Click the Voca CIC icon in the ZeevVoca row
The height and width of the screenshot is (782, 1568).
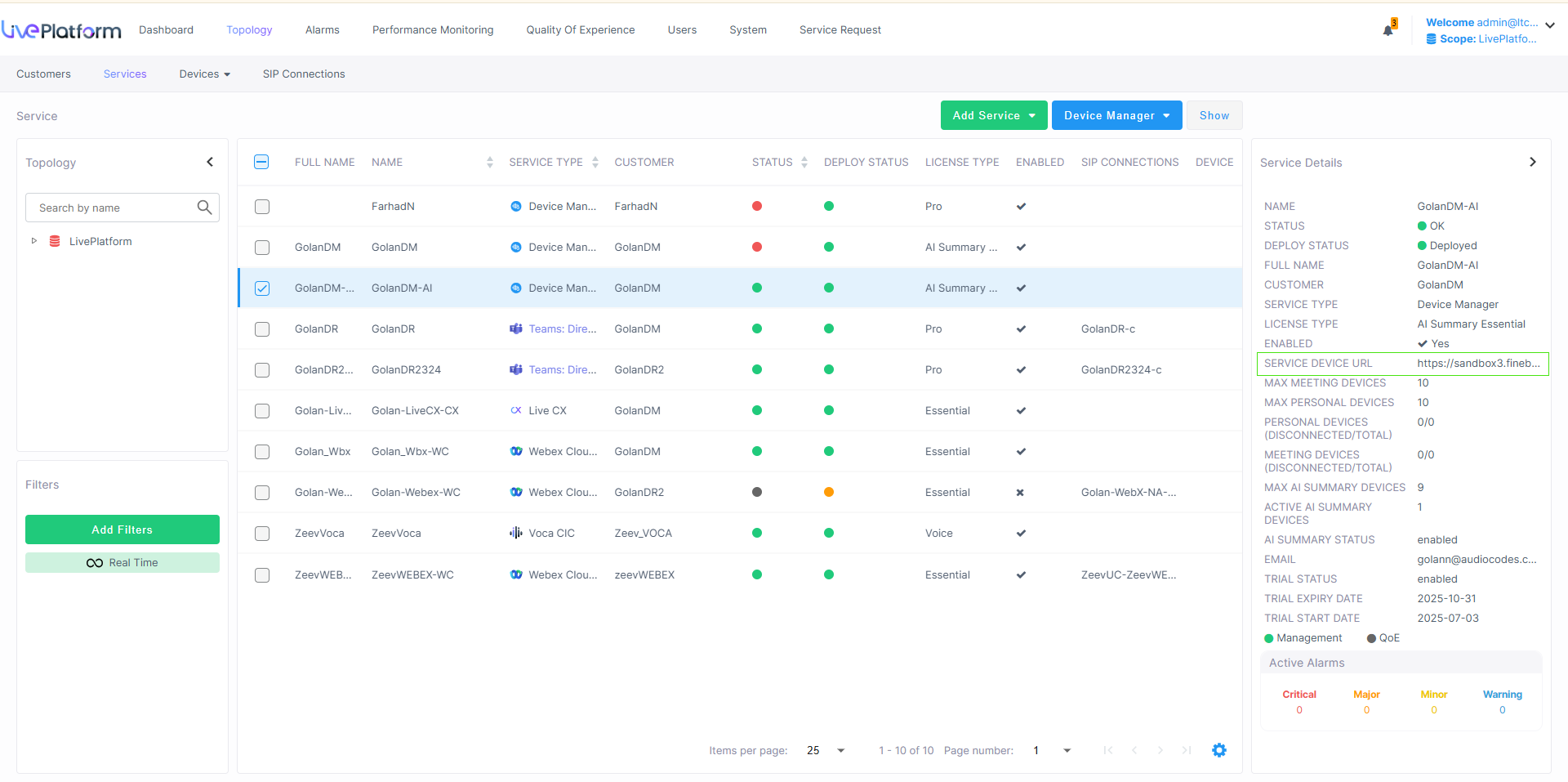coord(516,533)
